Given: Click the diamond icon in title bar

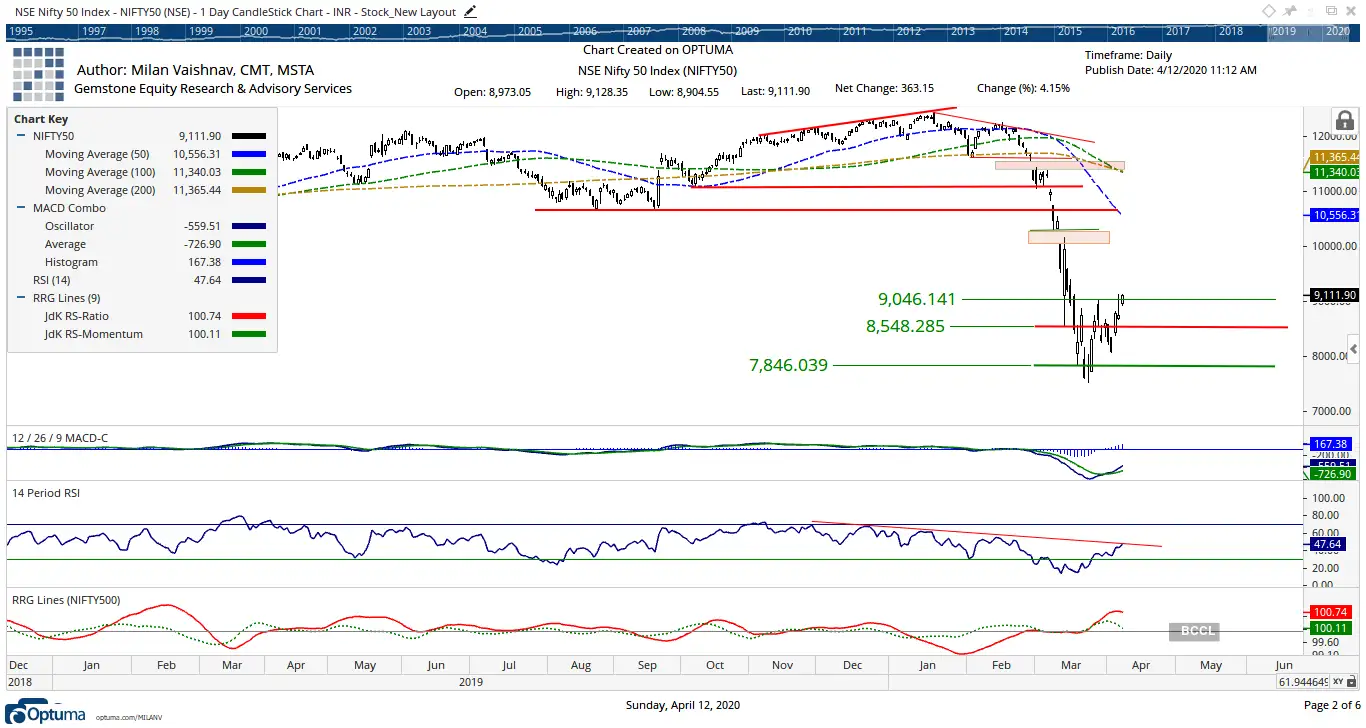Looking at the screenshot, I should 1269,11.
